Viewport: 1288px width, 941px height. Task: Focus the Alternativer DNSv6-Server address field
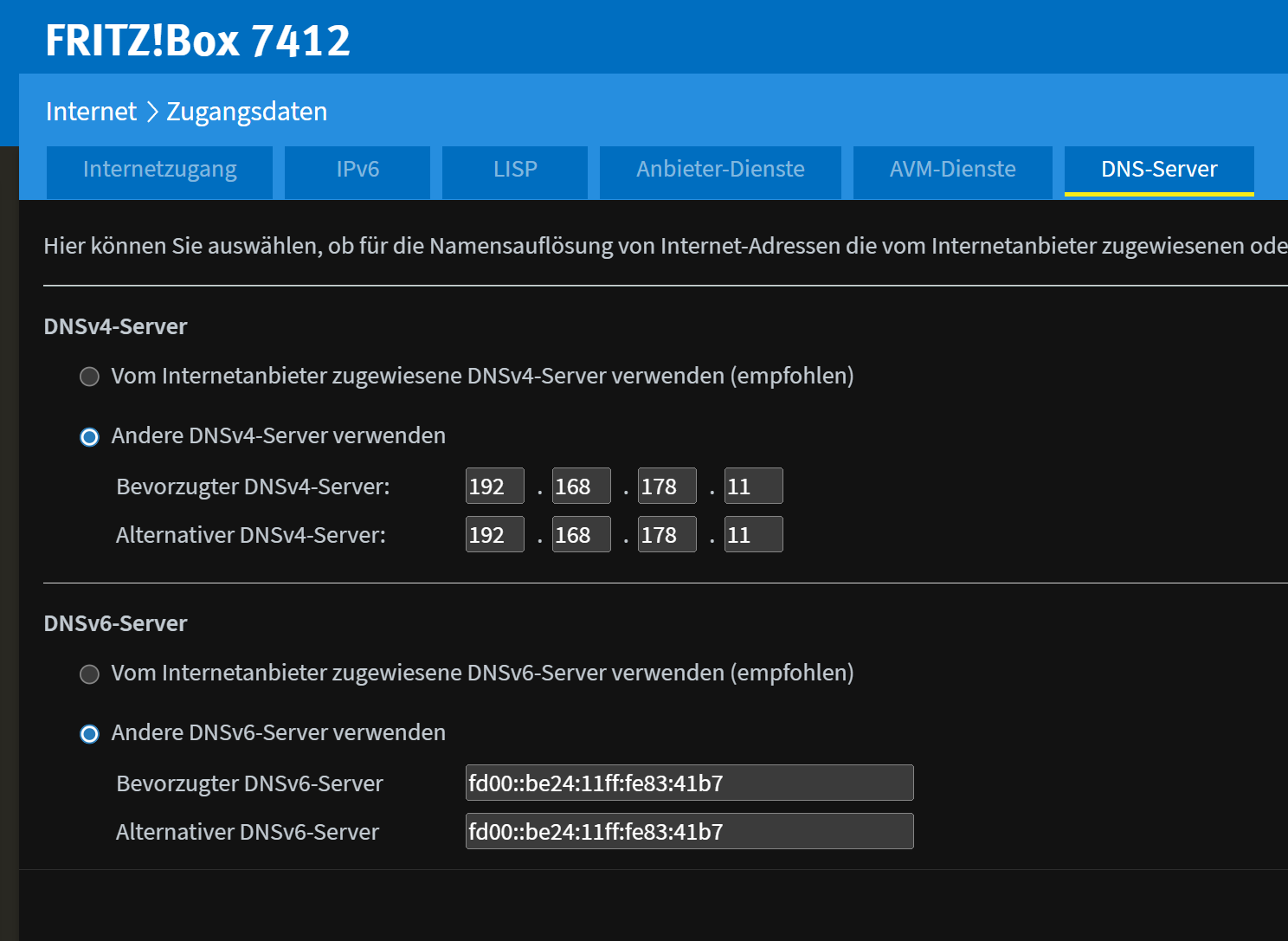pyautogui.click(x=689, y=832)
